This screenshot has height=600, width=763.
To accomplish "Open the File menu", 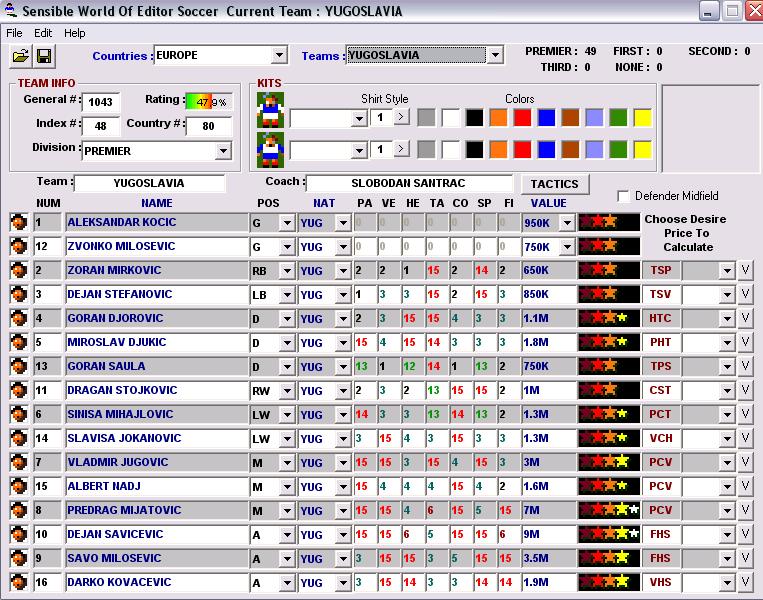I will coord(14,33).
